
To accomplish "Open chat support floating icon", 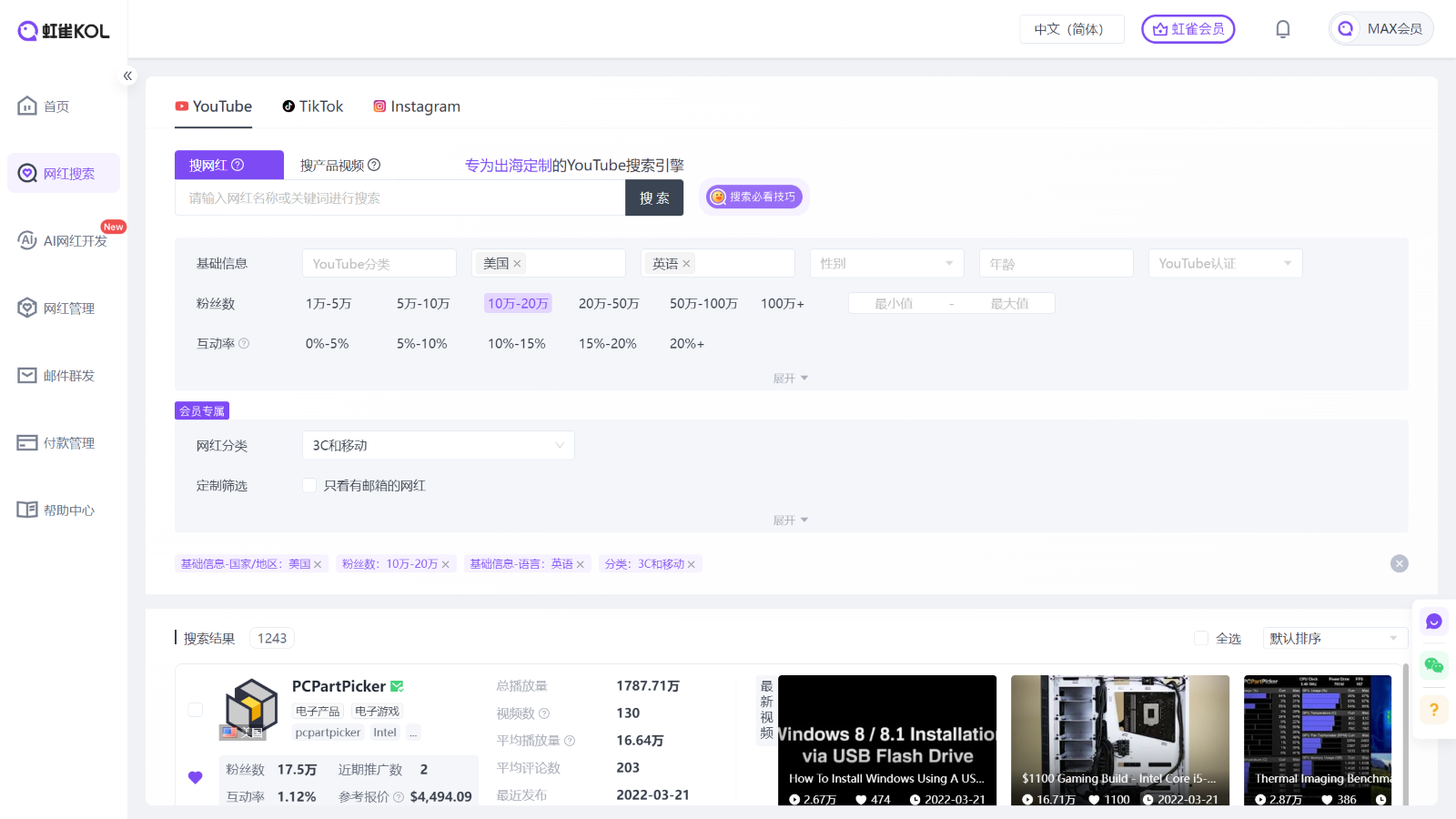I will tap(1434, 622).
